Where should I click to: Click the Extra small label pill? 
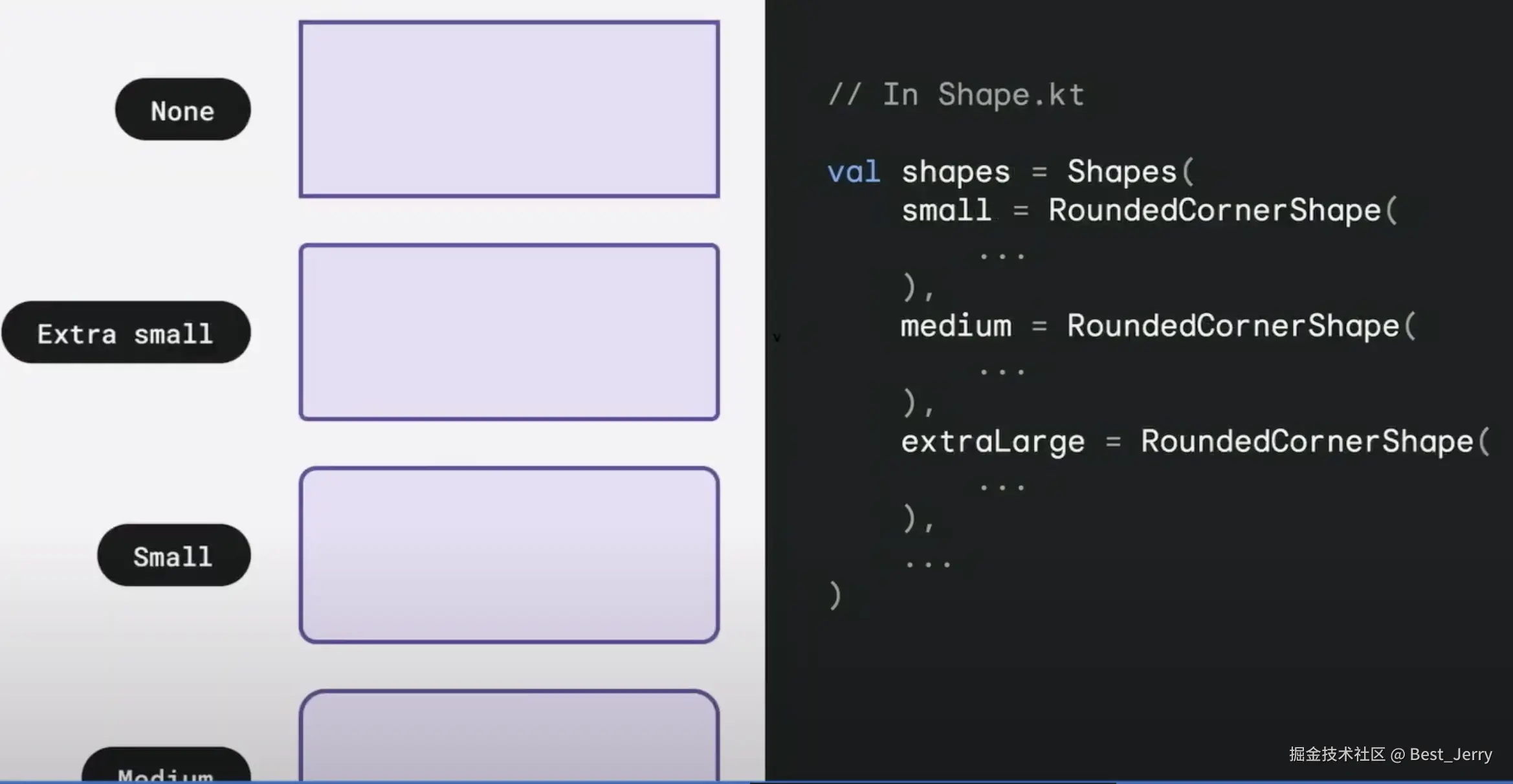point(126,332)
